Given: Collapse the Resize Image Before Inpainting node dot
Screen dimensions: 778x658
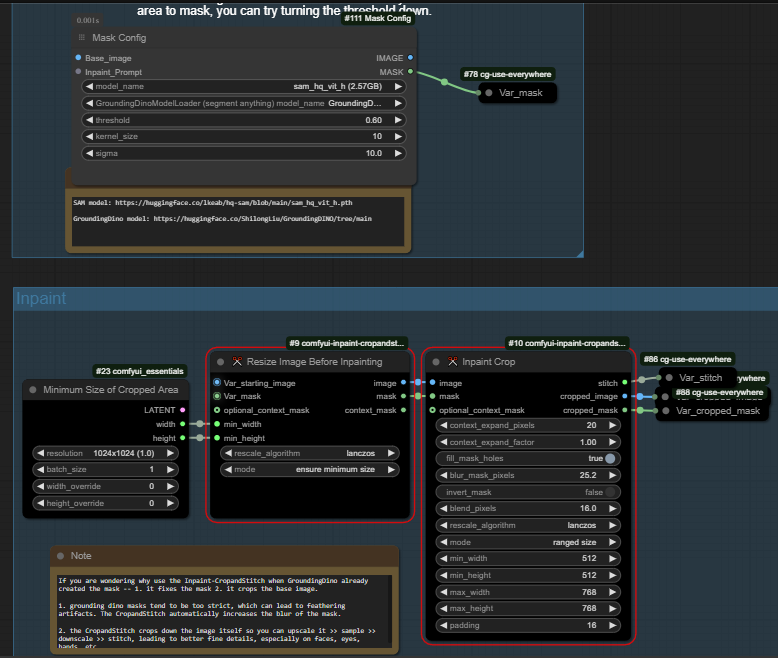Looking at the screenshot, I should point(220,362).
